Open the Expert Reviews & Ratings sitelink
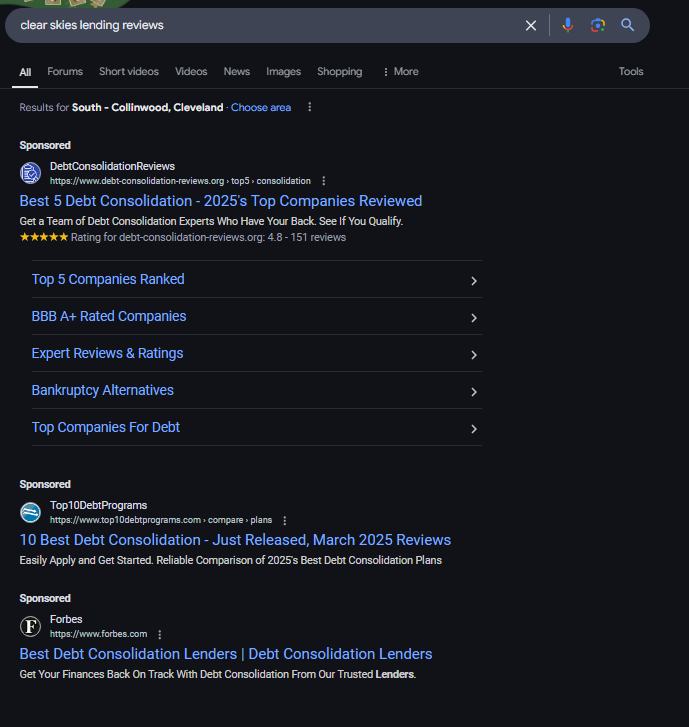 pos(107,353)
